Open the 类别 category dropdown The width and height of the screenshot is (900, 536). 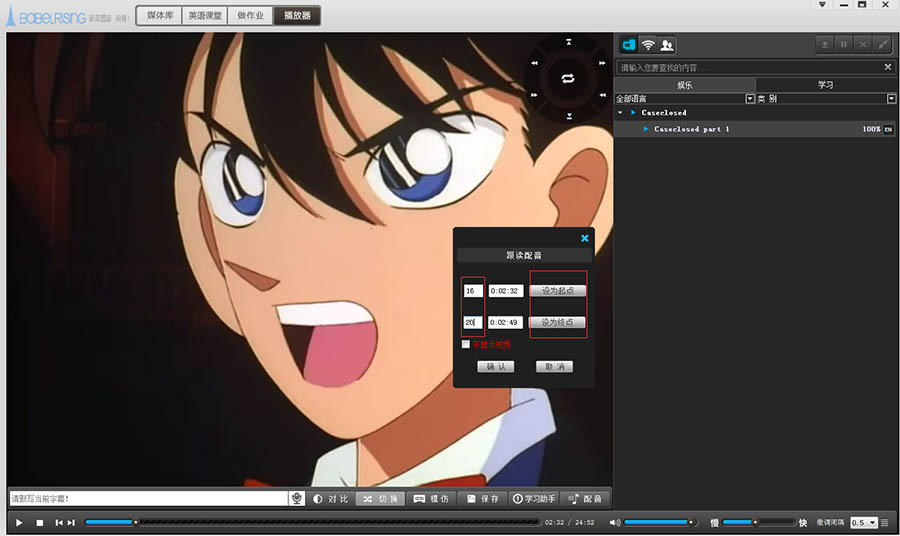[891, 99]
